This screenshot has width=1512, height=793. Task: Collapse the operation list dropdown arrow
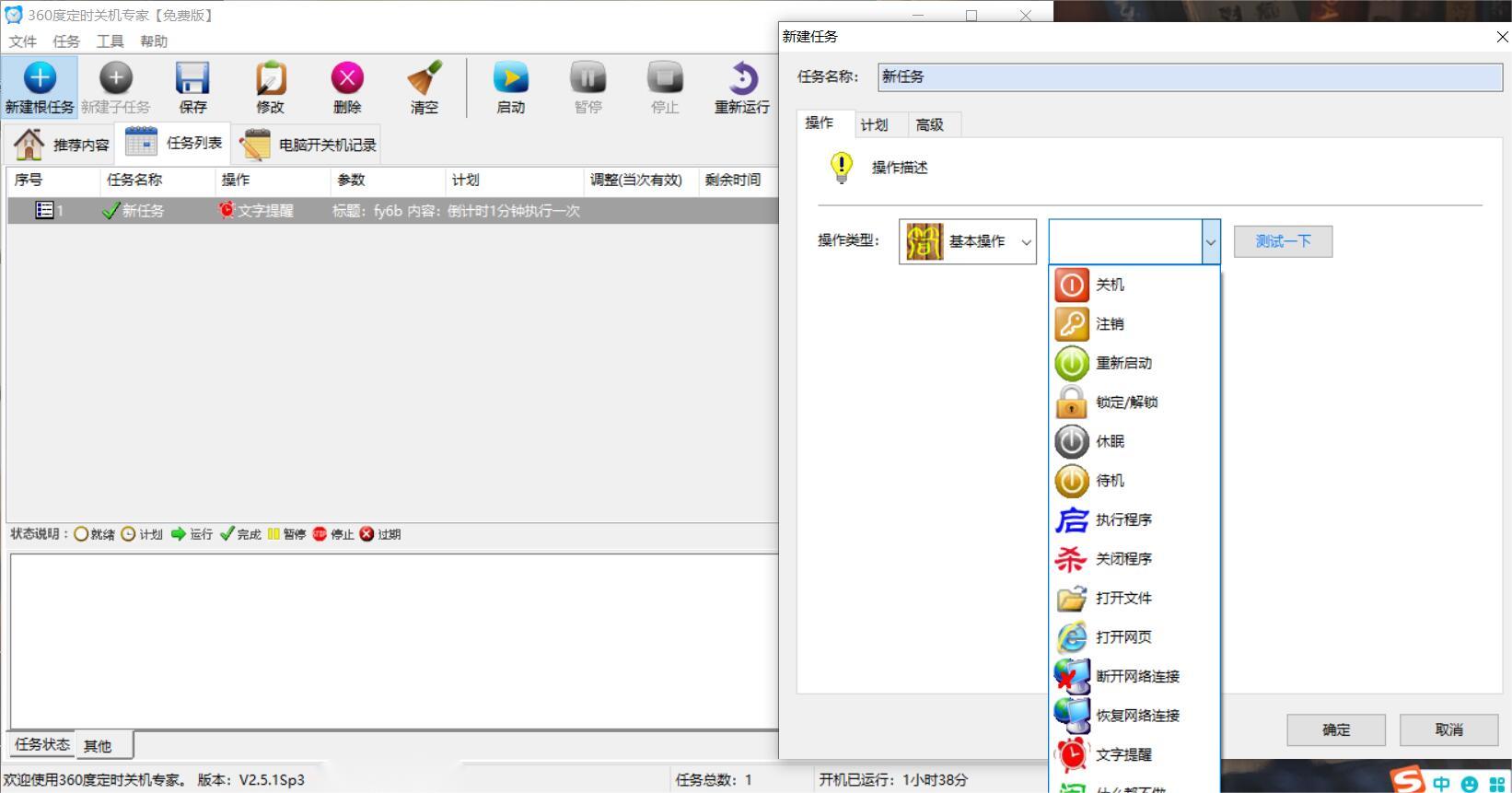tap(1211, 242)
